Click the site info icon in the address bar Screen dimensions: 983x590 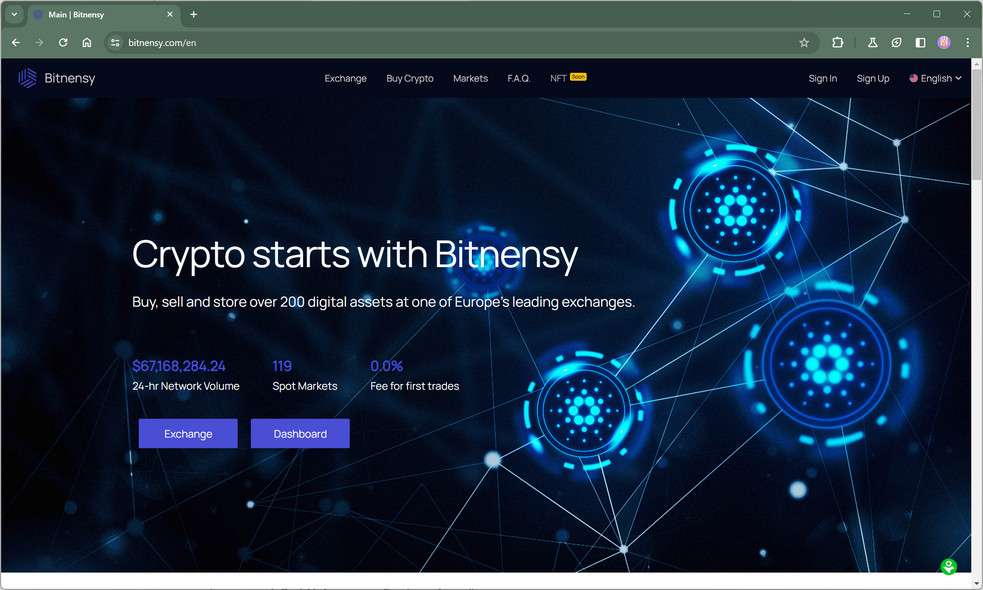pyautogui.click(x=115, y=42)
